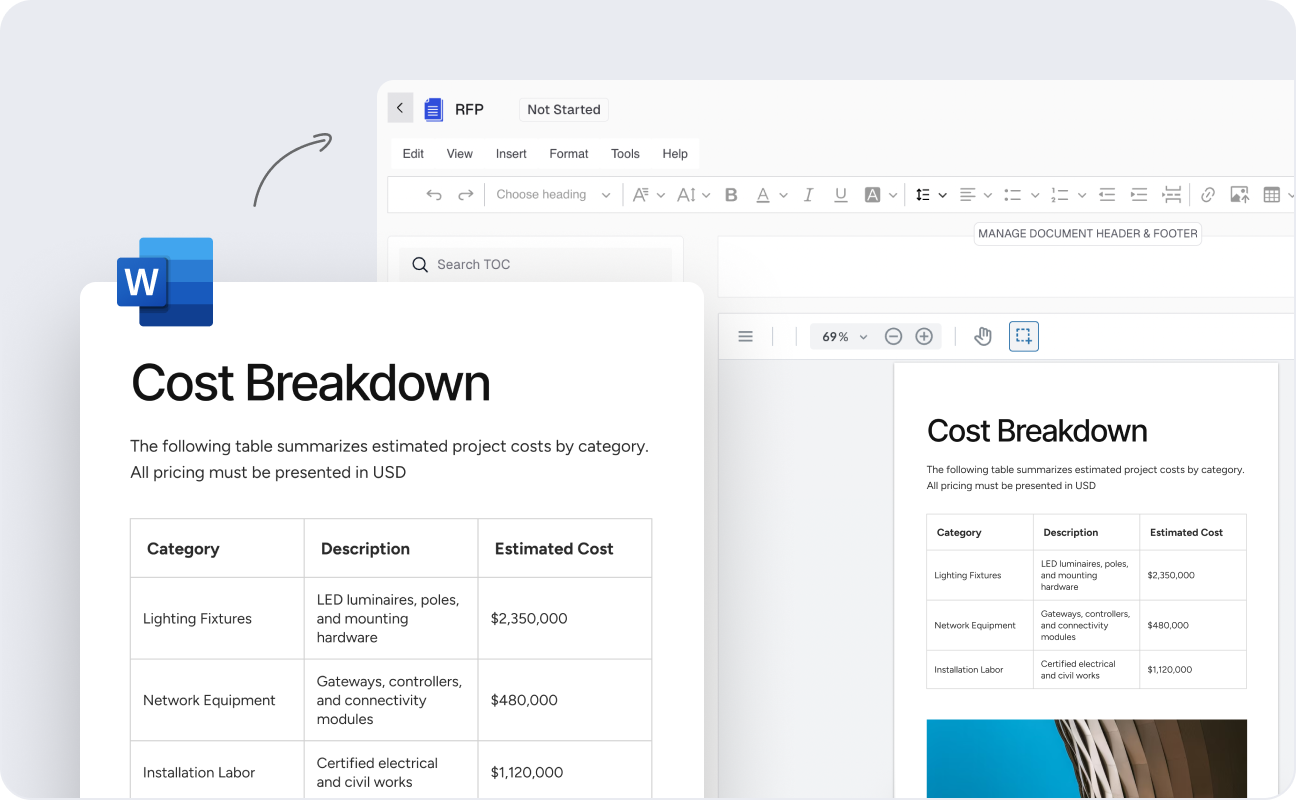Click the Search TOC field
Image resolution: width=1296 pixels, height=800 pixels.
pos(536,265)
